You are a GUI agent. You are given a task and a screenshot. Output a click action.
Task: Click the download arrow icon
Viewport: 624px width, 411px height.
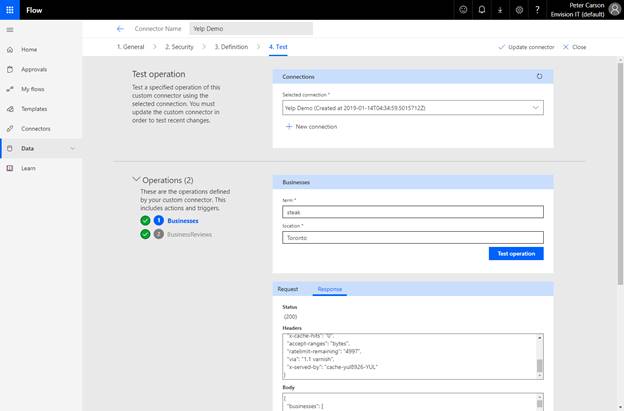(x=500, y=10)
